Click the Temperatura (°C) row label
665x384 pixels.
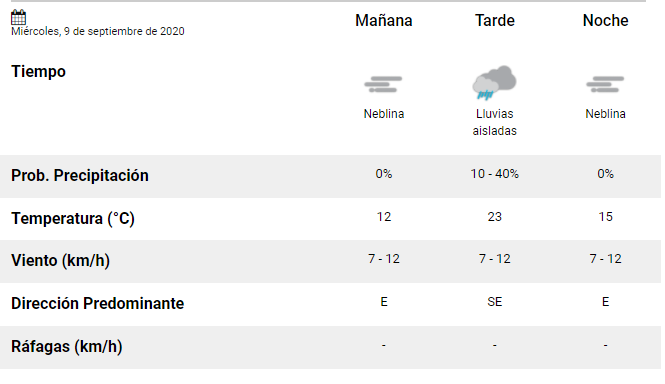click(x=73, y=219)
